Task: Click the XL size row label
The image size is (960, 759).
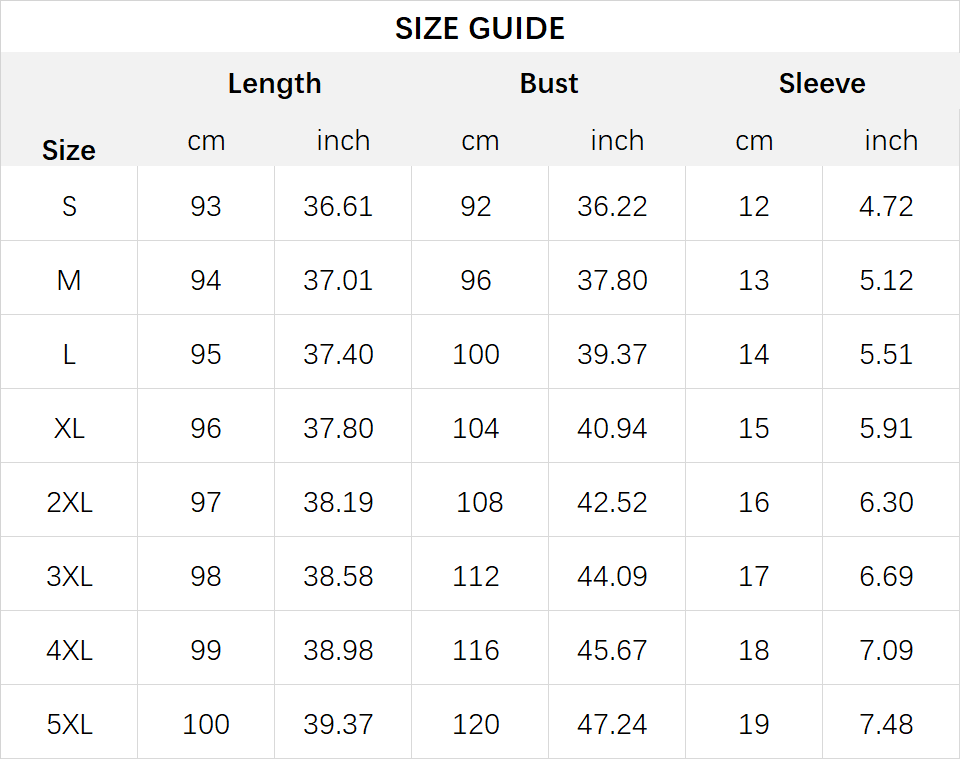Action: click(x=69, y=428)
